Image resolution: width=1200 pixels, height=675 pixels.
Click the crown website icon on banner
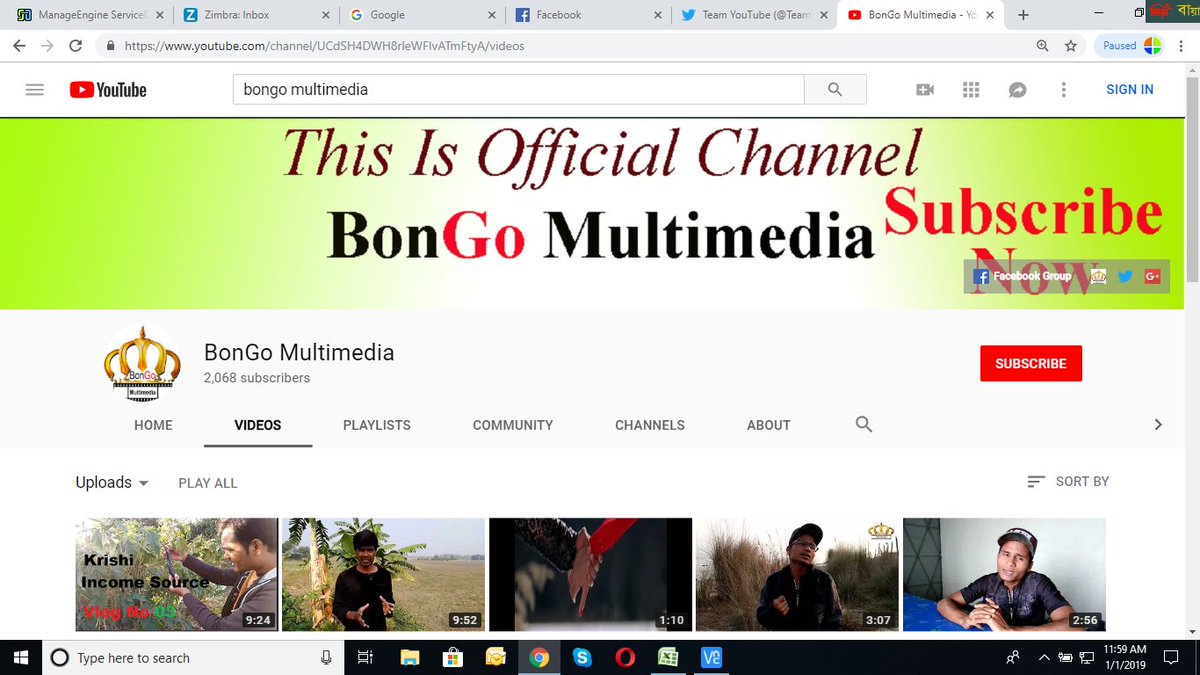coord(1098,276)
